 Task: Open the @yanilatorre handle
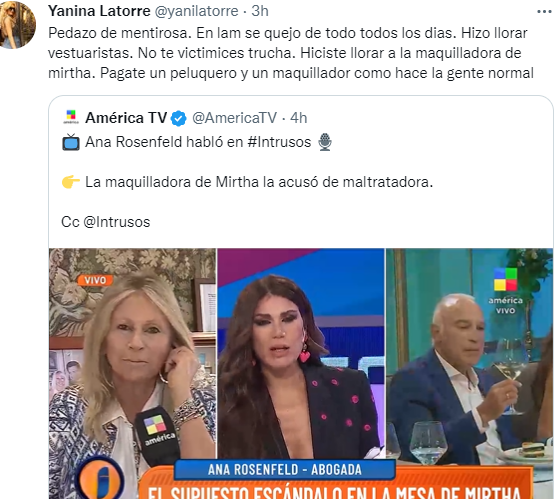point(196,11)
